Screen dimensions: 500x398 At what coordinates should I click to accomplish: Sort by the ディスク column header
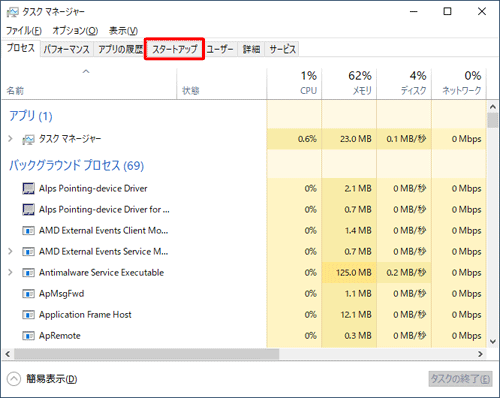point(404,83)
